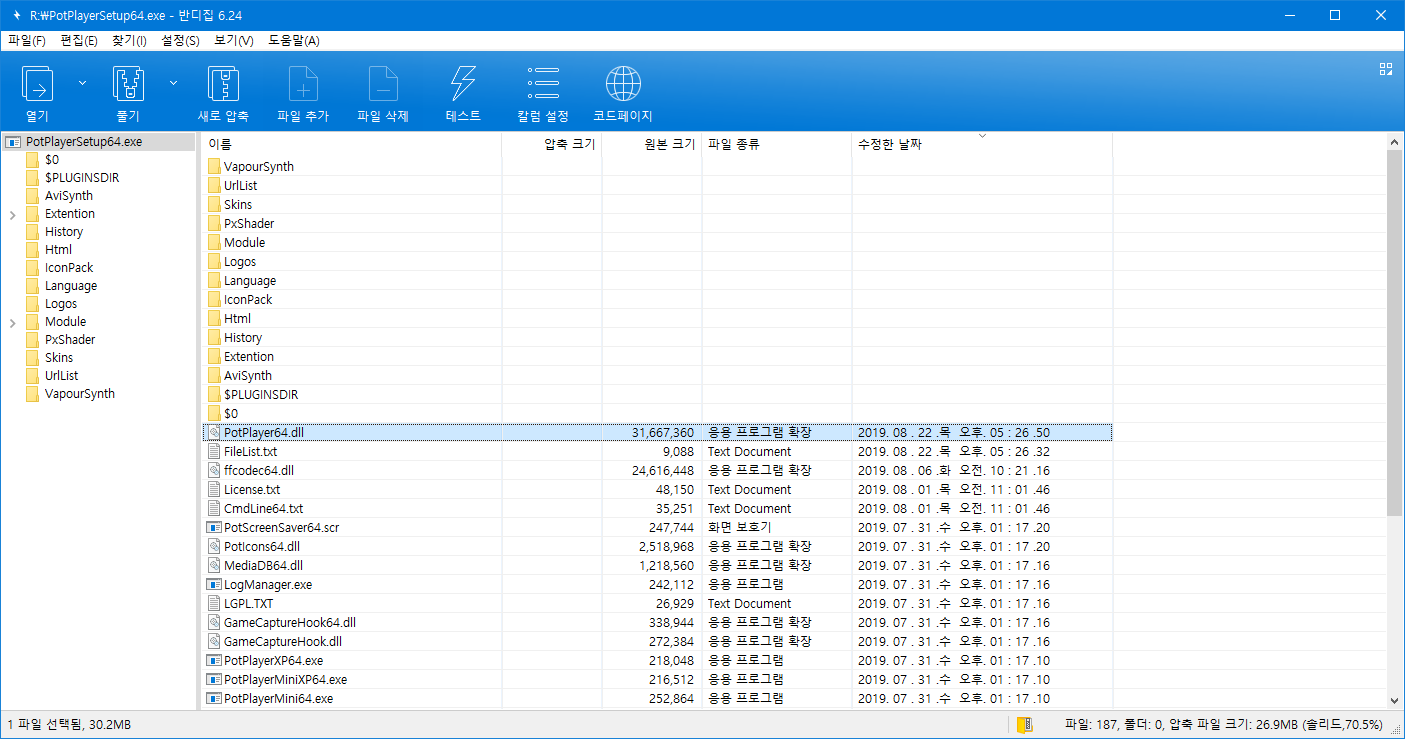The width and height of the screenshot is (1405, 739).
Task: Click the scrollbar down arrow
Action: (x=1394, y=701)
